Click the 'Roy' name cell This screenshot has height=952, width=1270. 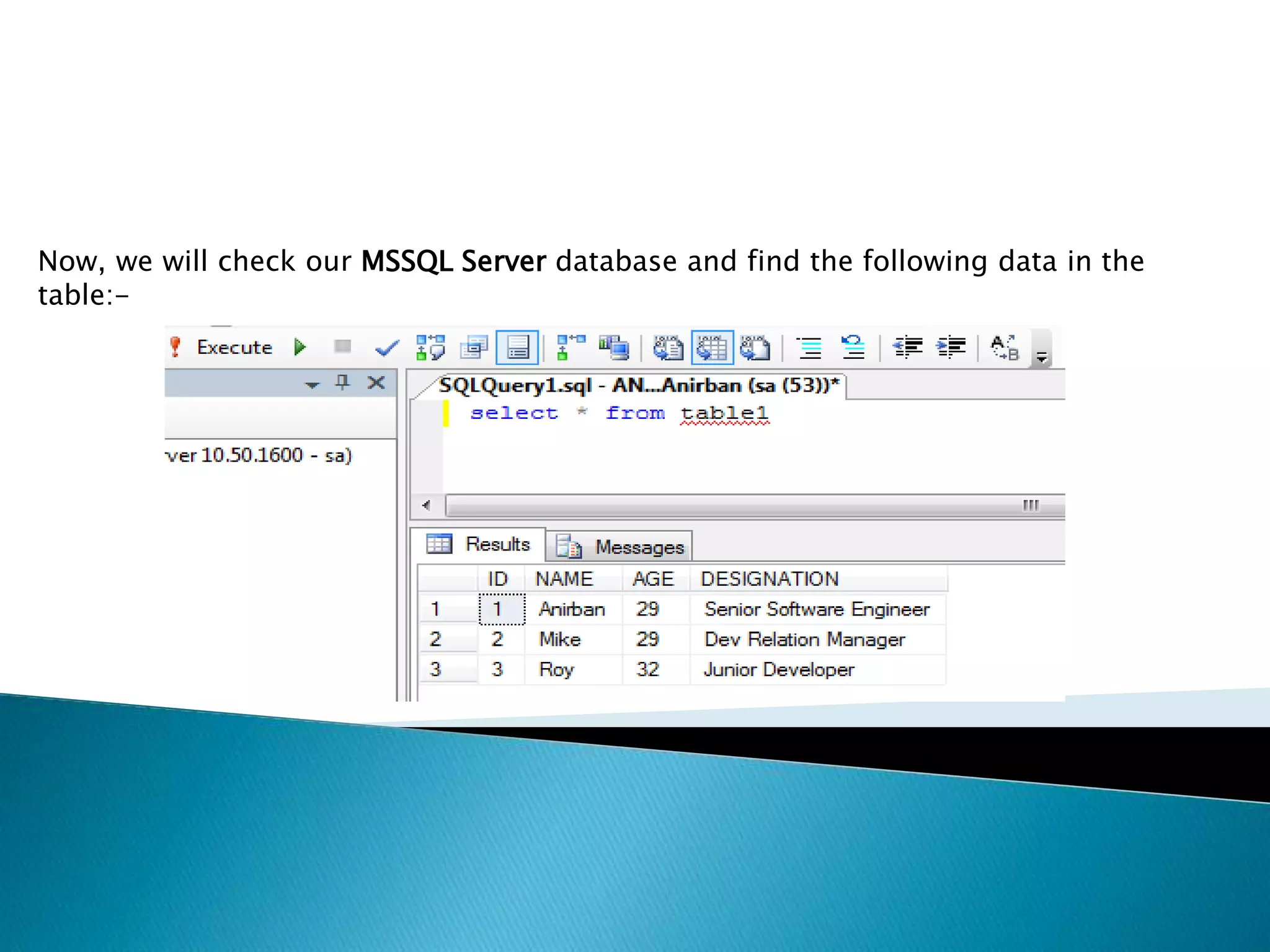(574, 669)
